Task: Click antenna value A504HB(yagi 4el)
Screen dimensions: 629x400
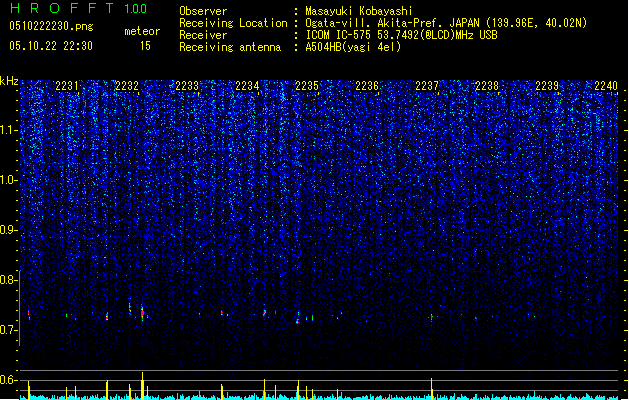Action: click(x=353, y=47)
